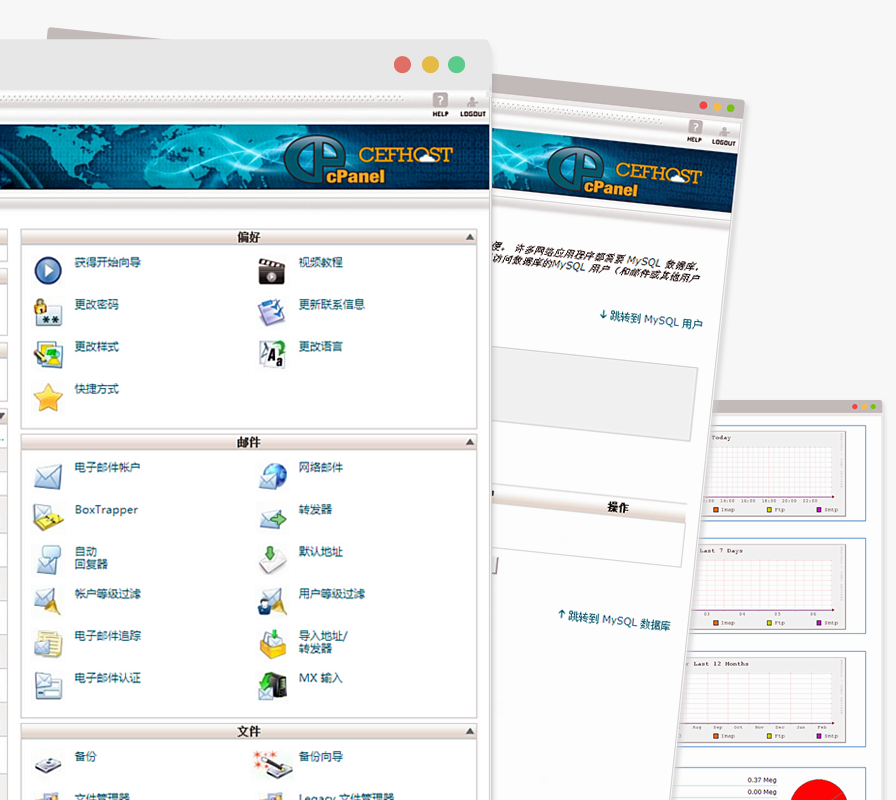Viewport: 896px width, 800px height.
Task: Jump to 跳转到 MySQL 数据库 link
Action: 614,620
